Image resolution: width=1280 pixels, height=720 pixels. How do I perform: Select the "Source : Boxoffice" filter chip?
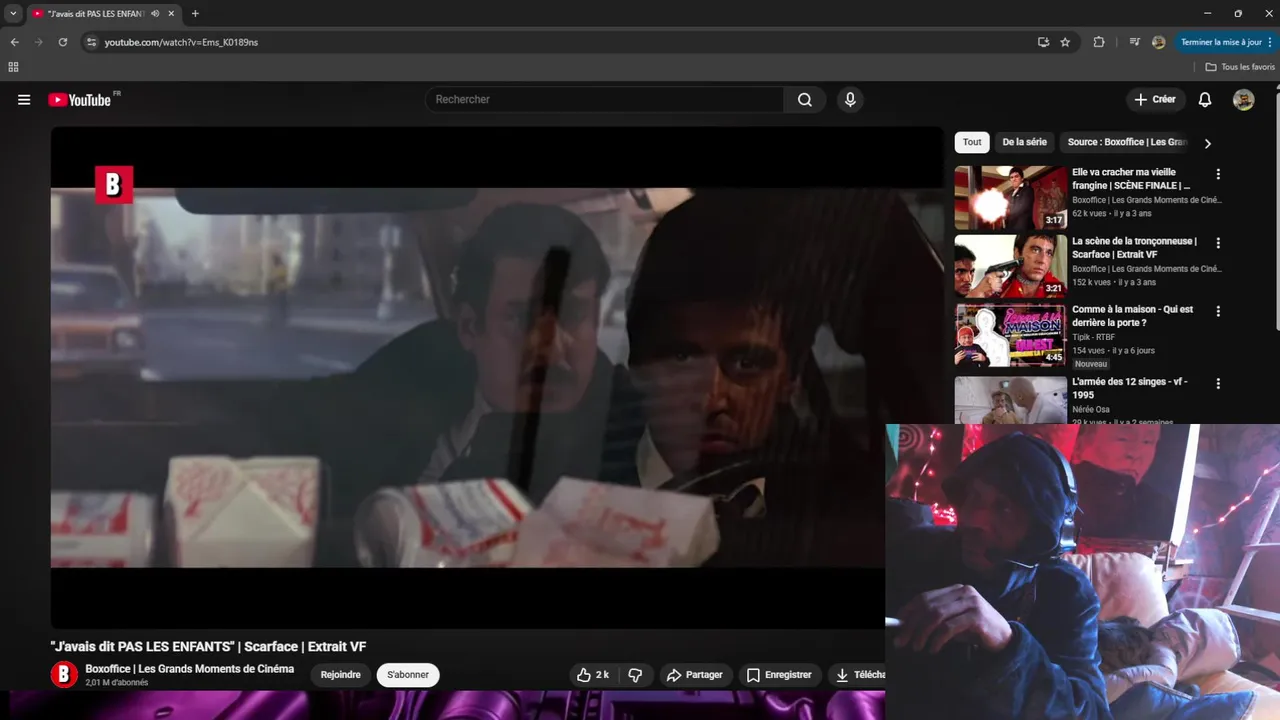tap(1126, 142)
